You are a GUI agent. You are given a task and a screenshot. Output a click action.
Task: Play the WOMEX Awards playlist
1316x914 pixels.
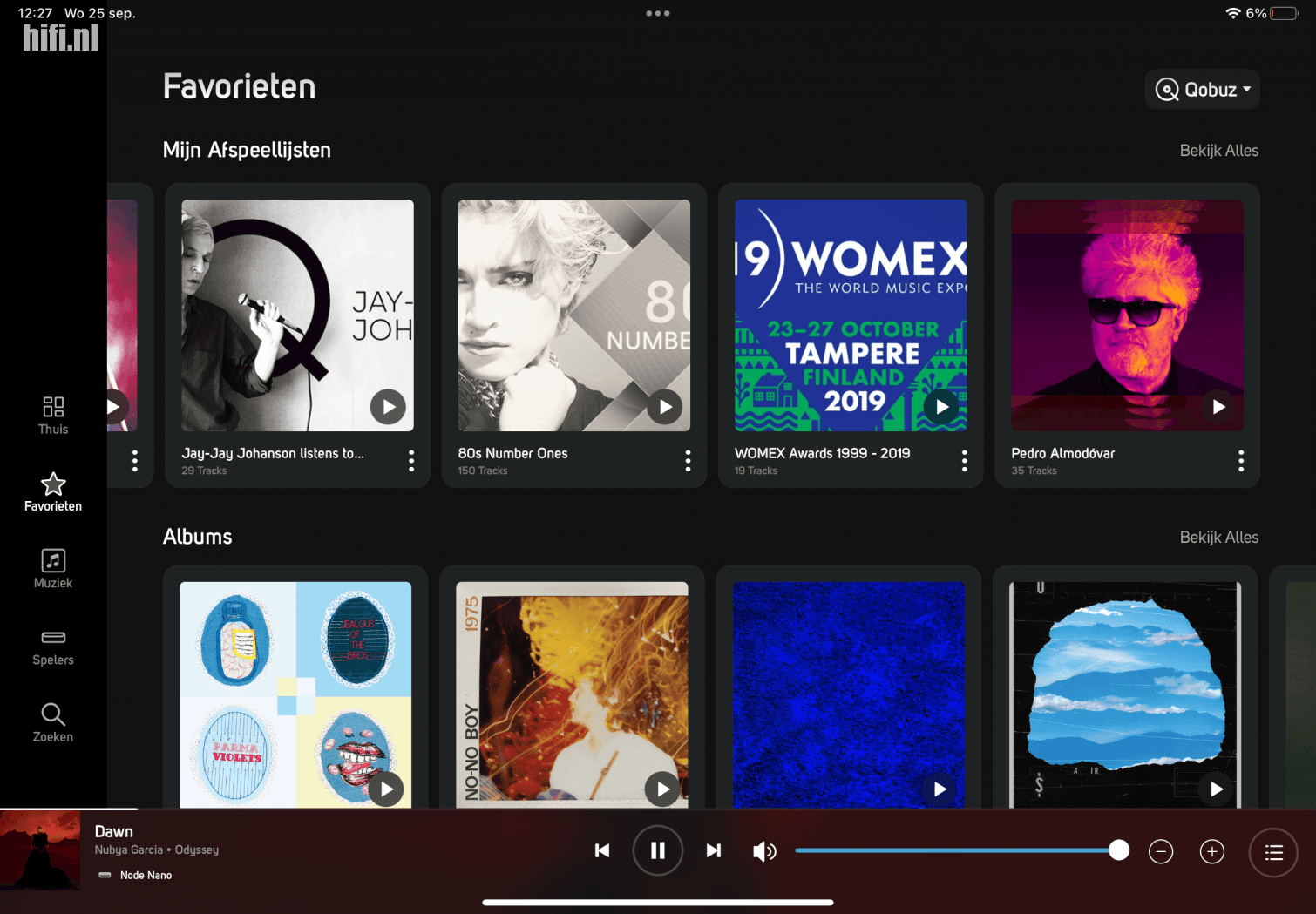coord(941,407)
